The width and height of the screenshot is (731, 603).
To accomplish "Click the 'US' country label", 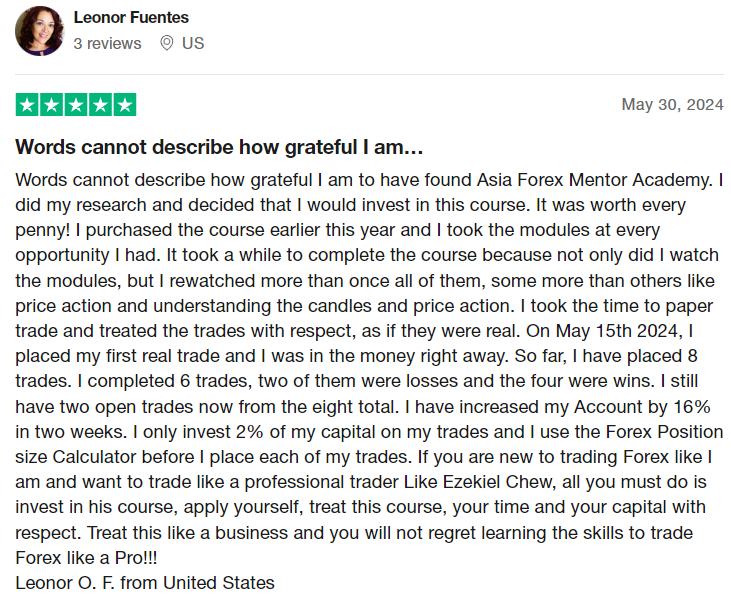I will pos(193,43).
